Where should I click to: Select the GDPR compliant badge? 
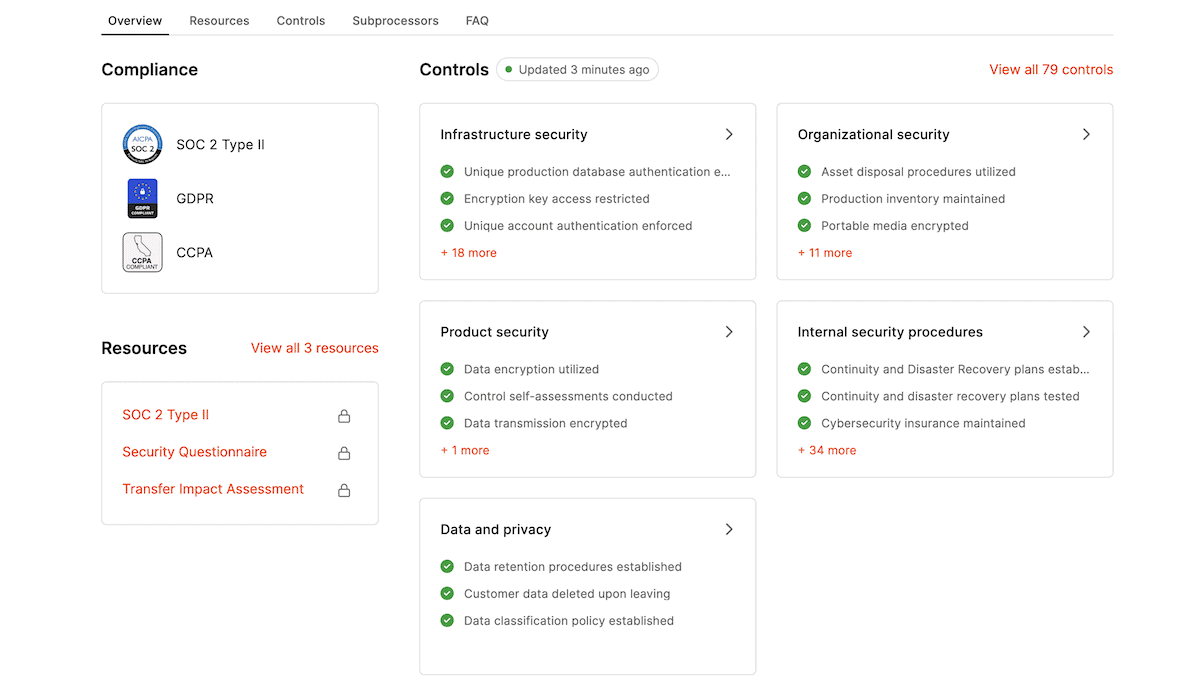(142, 198)
